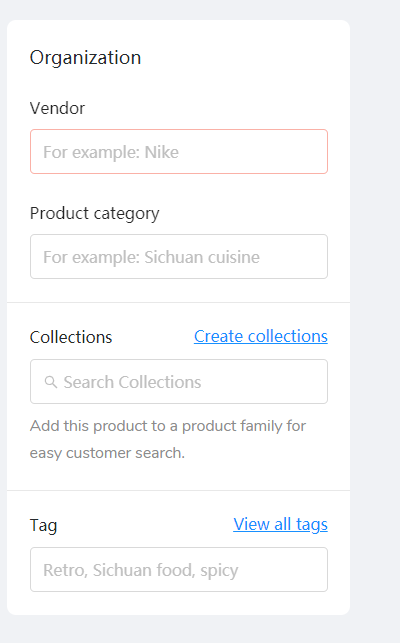This screenshot has width=400, height=643.
Task: Focus the Vendor input field
Action: tap(179, 152)
